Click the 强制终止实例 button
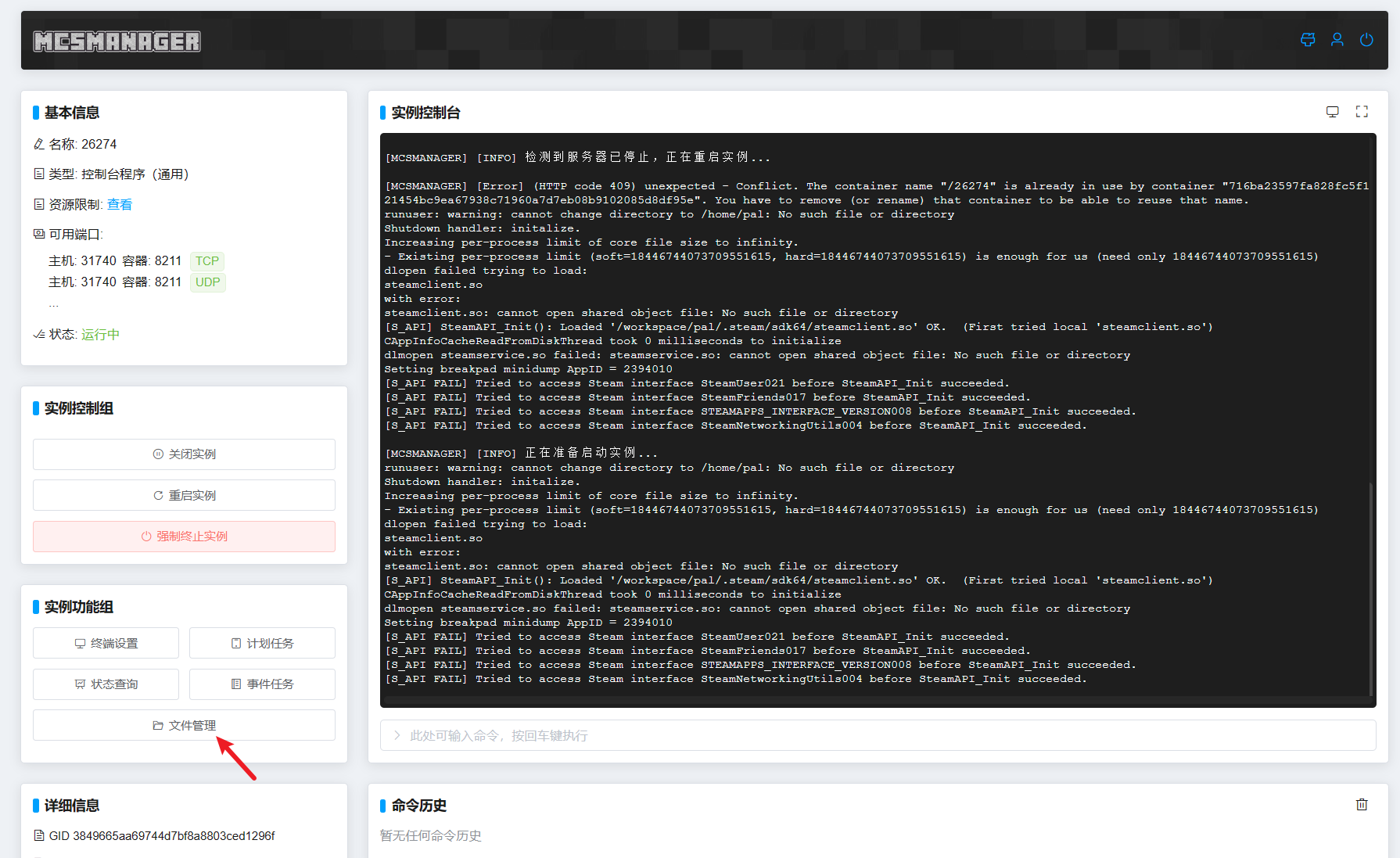The image size is (1400, 858). [x=184, y=537]
